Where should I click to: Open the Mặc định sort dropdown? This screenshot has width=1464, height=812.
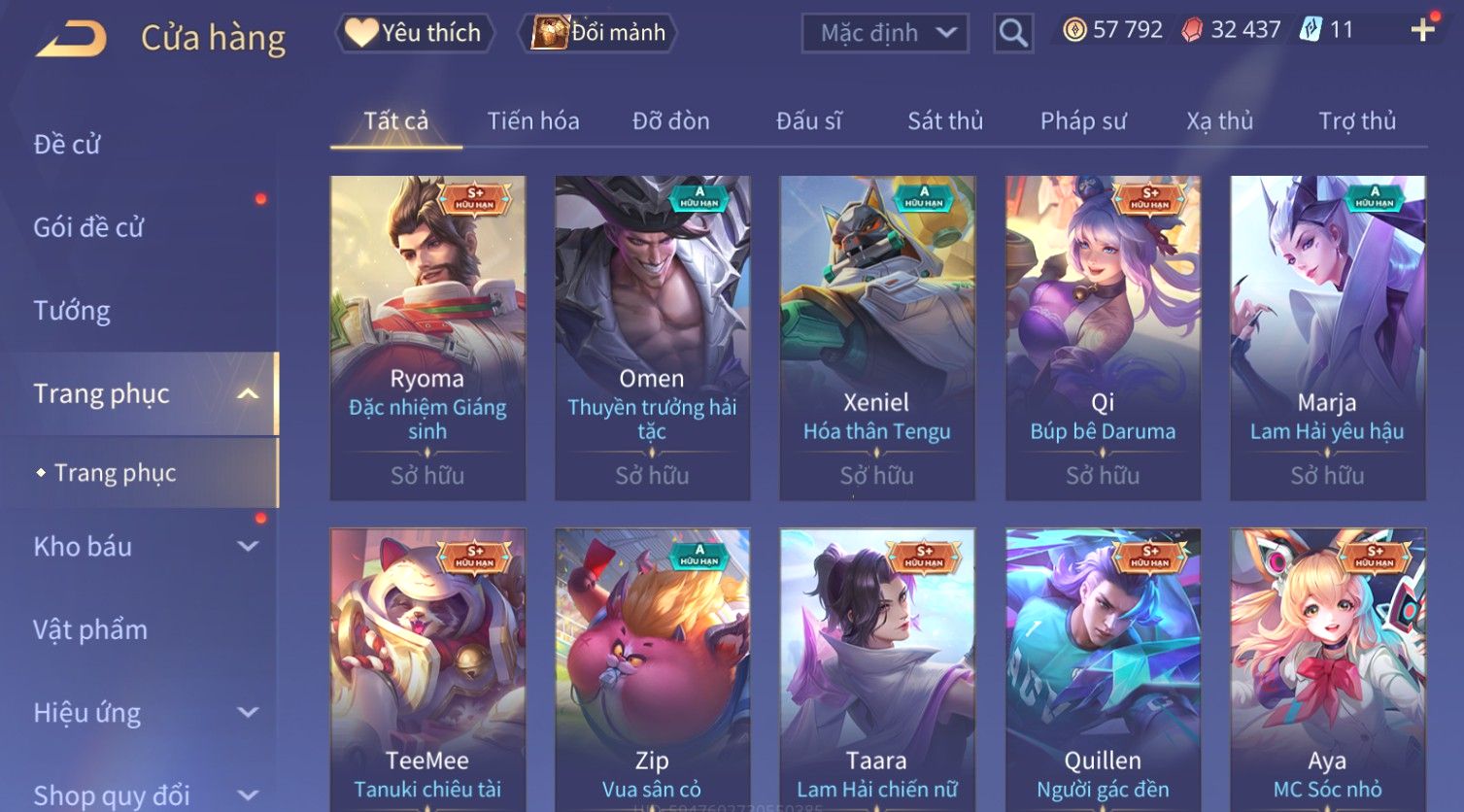885,33
